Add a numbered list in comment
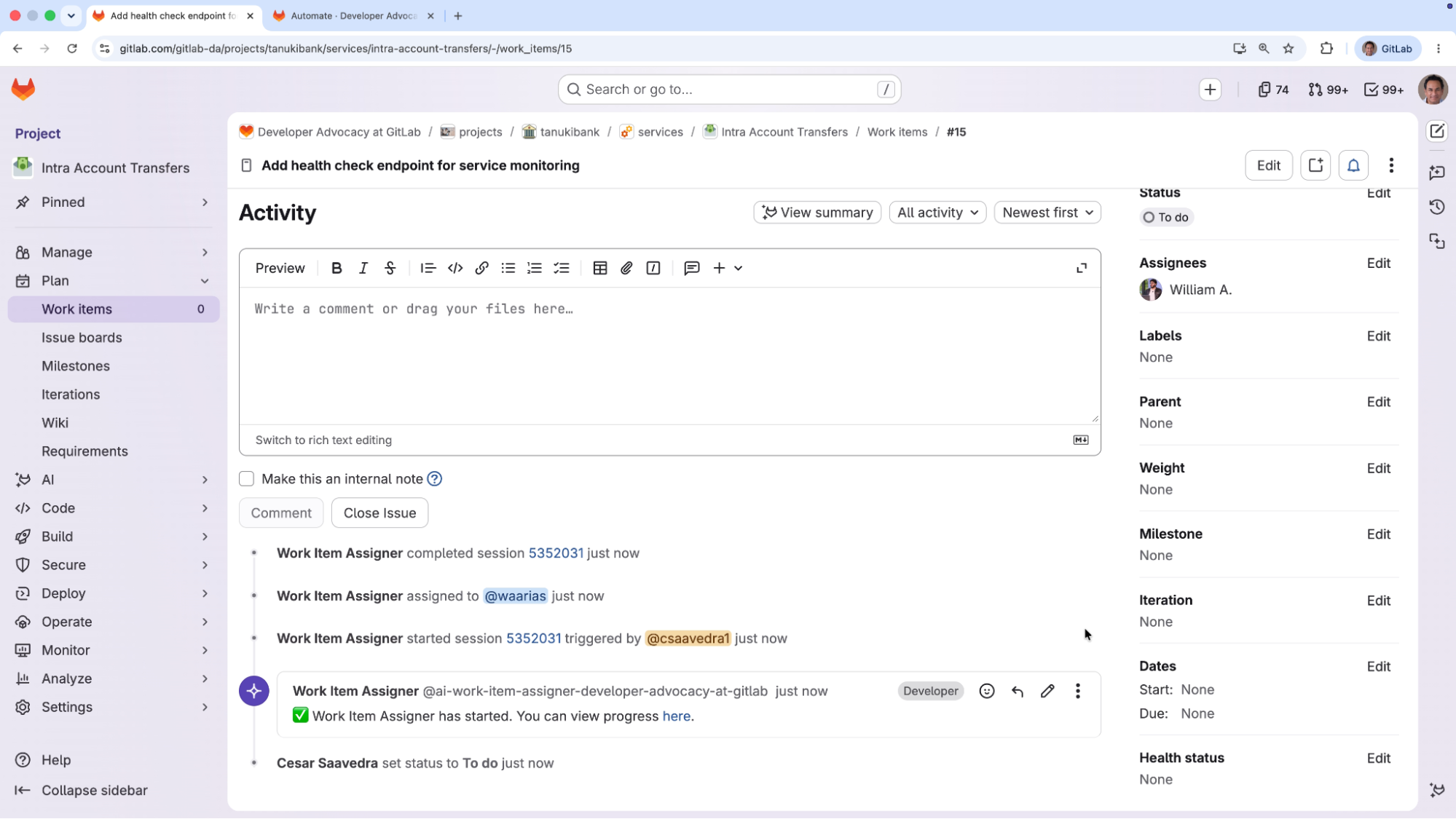 tap(535, 269)
